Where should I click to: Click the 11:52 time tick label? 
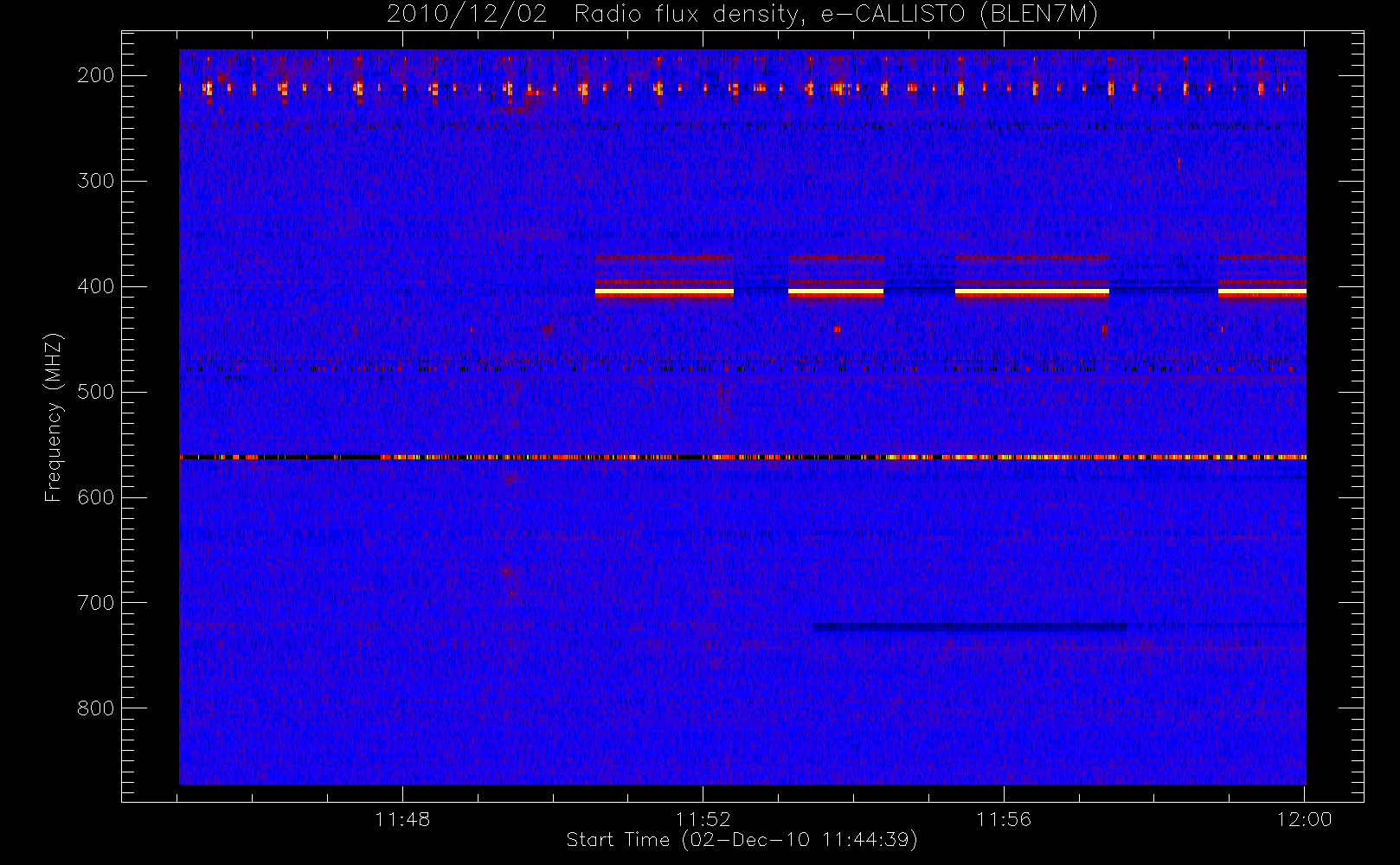pos(703,819)
